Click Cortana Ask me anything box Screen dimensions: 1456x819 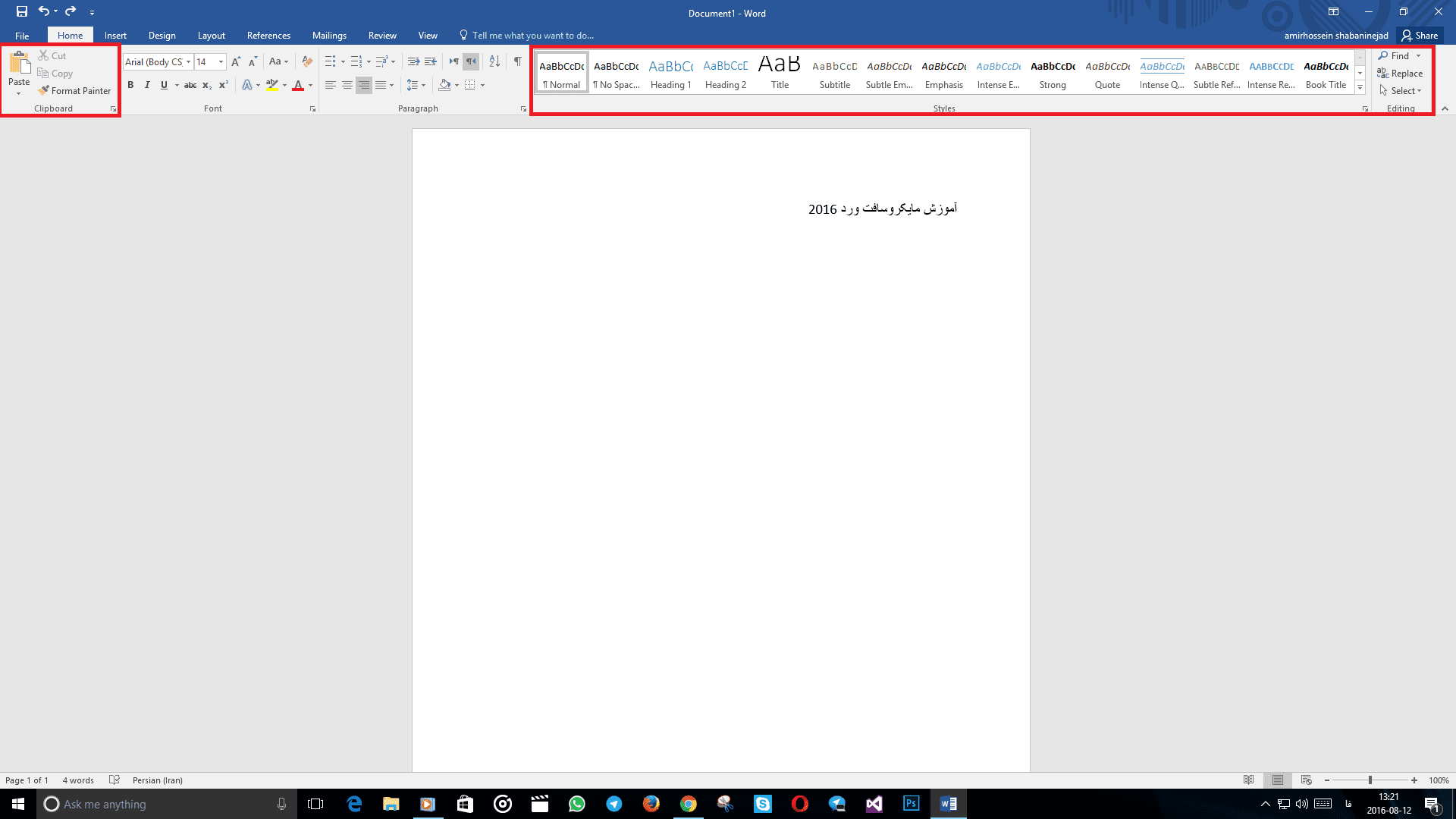coord(167,804)
